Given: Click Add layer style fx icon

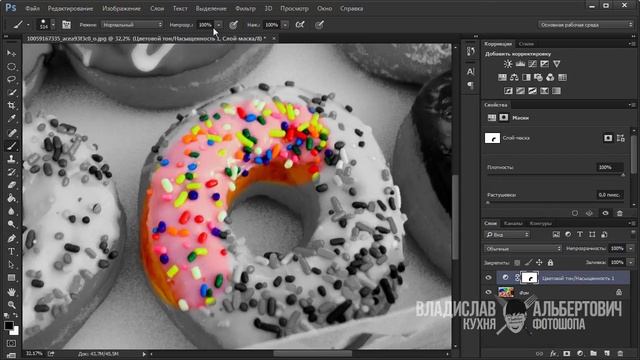Looking at the screenshot, I should [x=553, y=354].
